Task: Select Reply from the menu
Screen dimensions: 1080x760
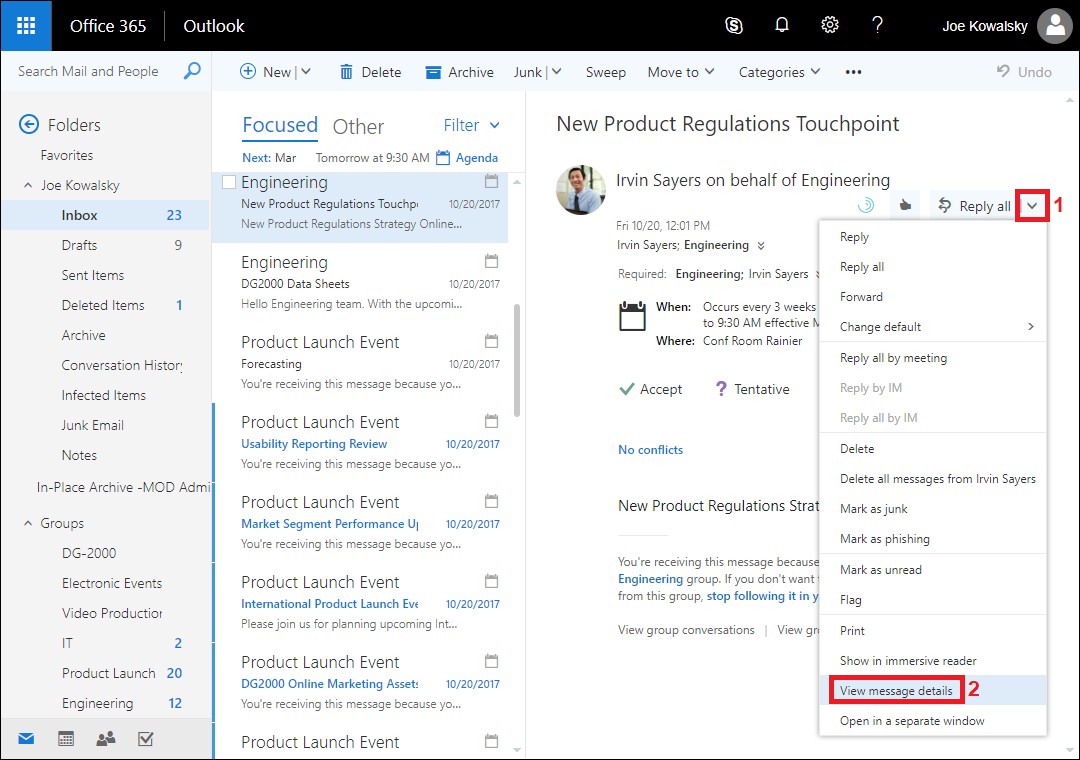Action: click(x=933, y=237)
